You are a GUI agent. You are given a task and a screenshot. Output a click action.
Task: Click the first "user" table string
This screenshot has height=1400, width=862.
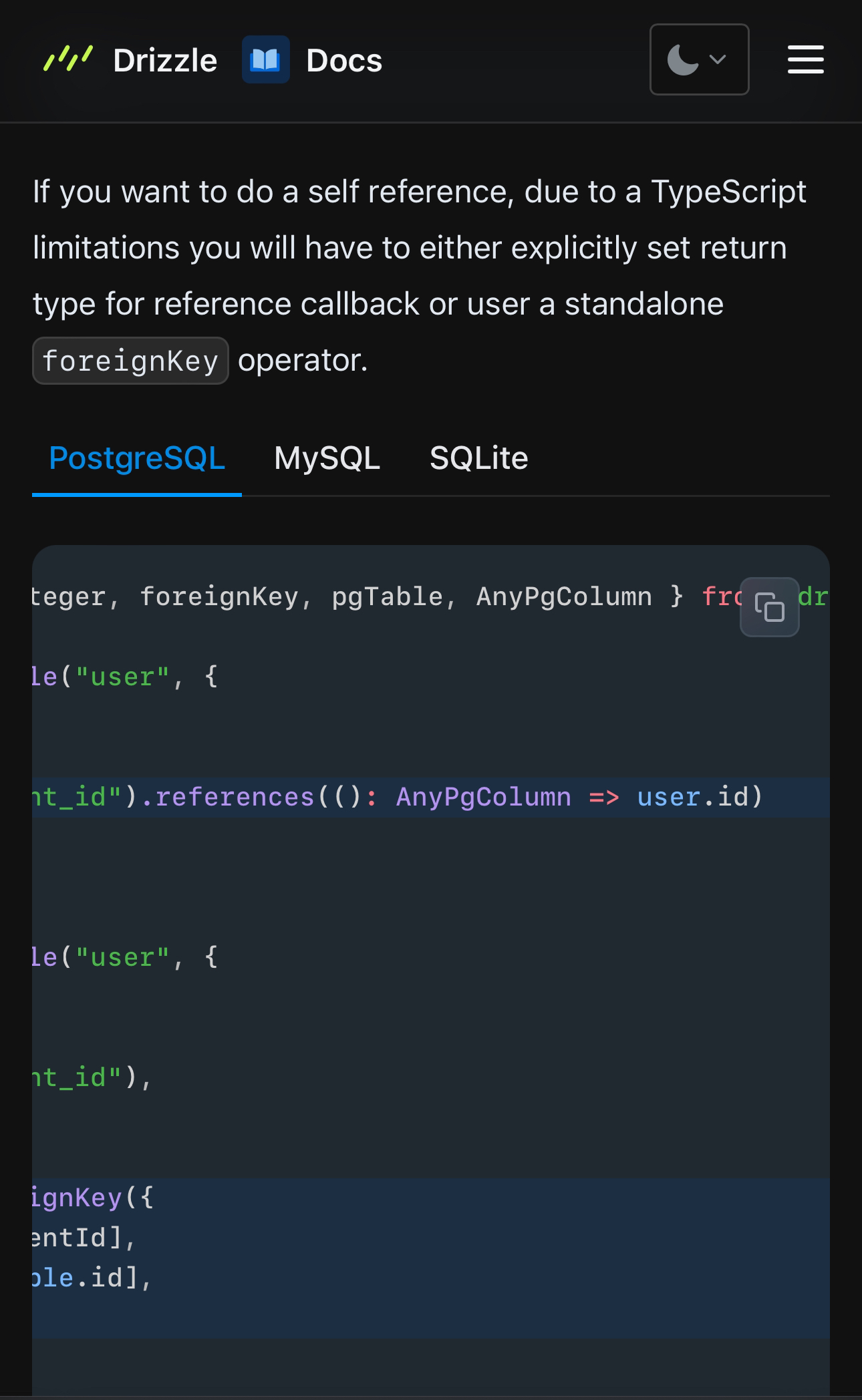[122, 677]
